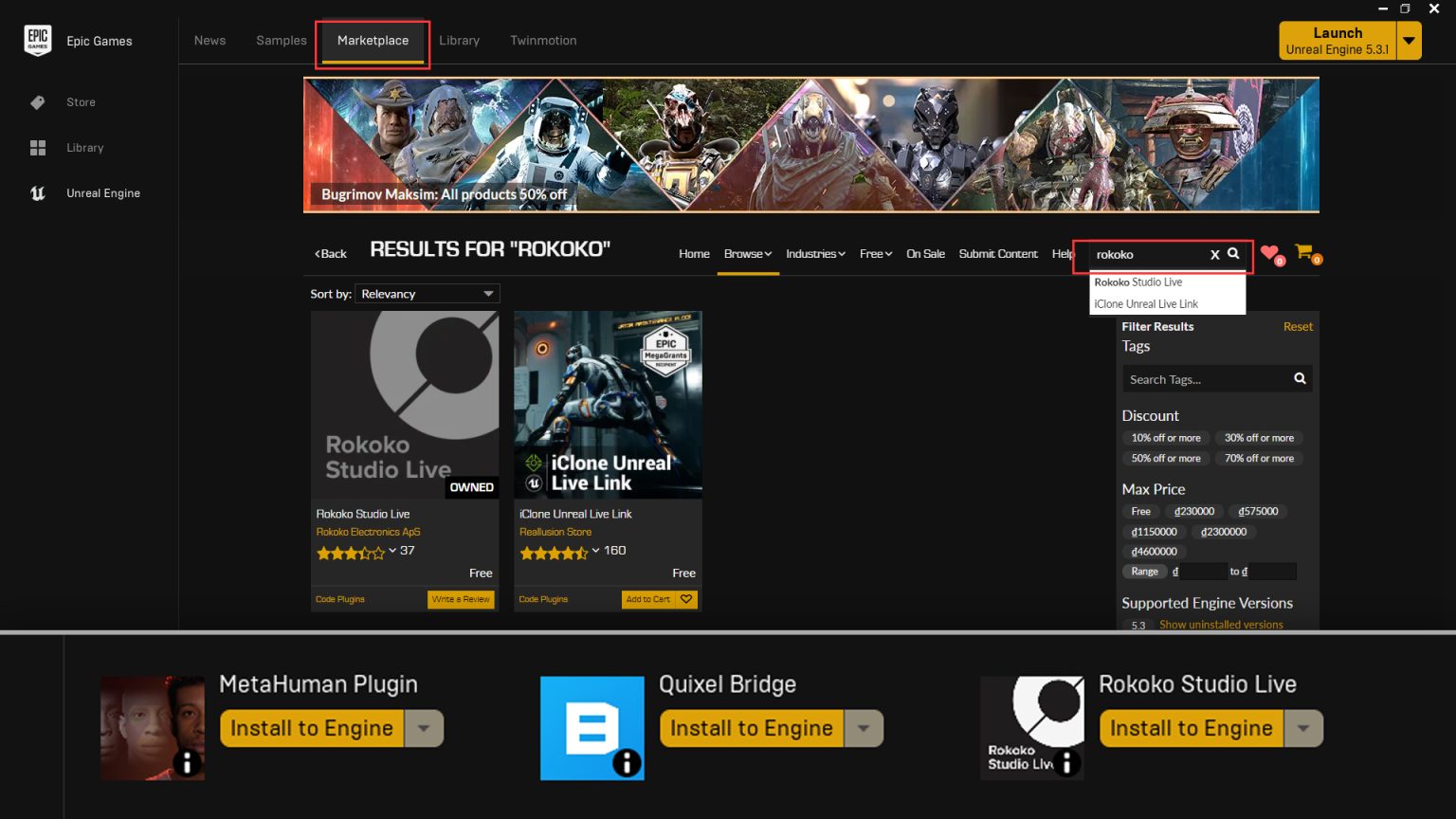Go to the marketplace Home menu

[x=694, y=254]
